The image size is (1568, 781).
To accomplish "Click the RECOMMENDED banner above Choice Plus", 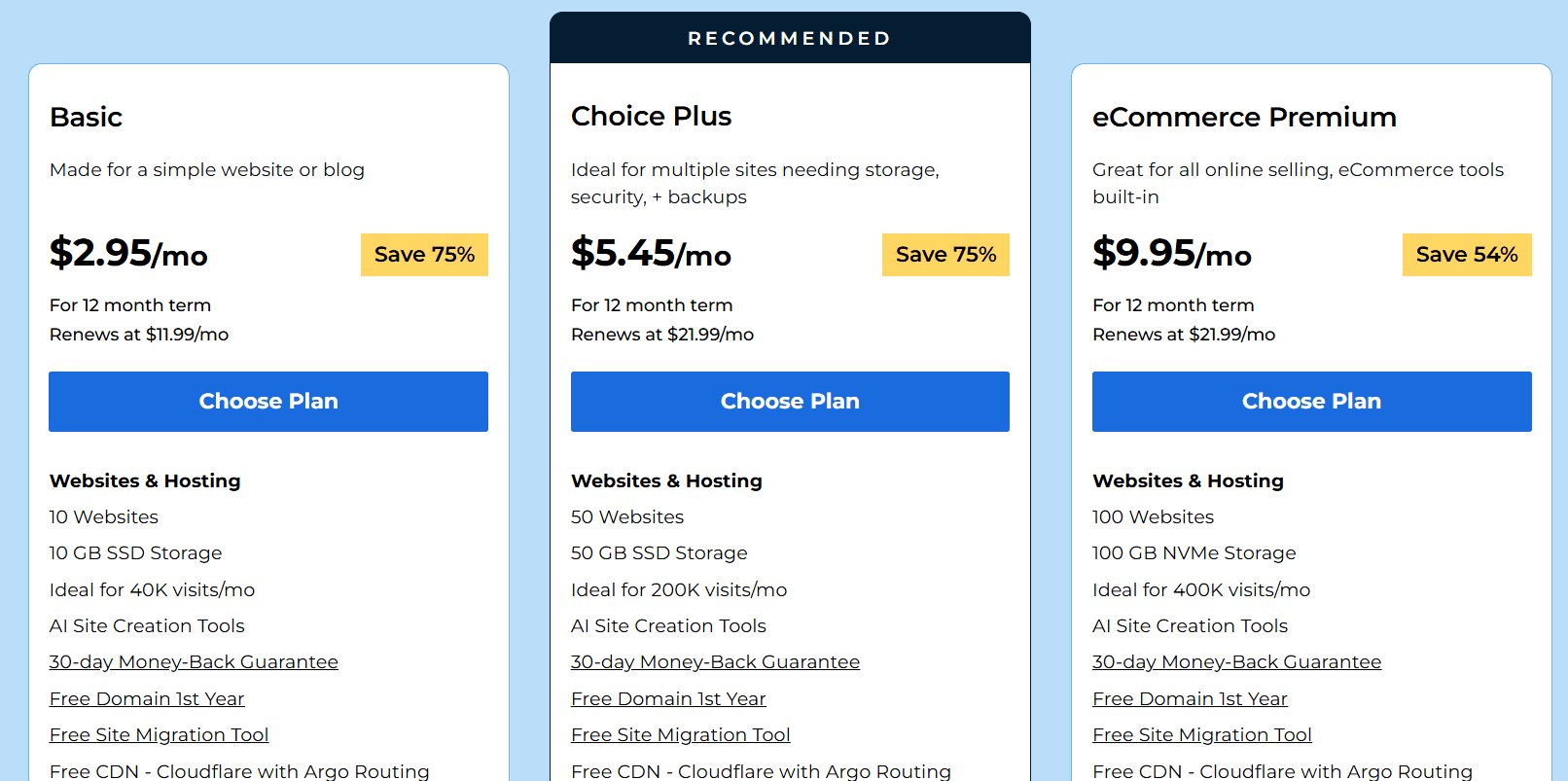I will click(x=789, y=38).
